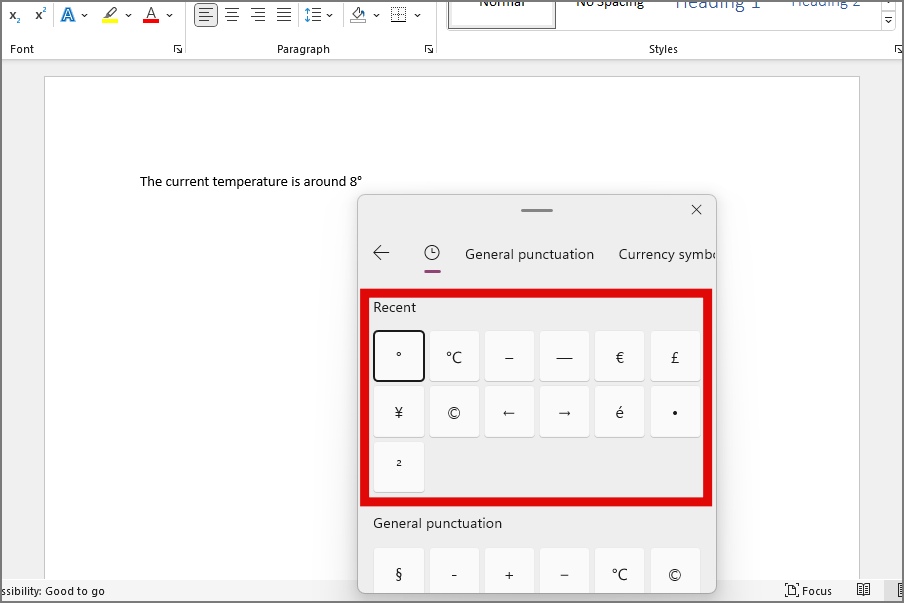904x603 pixels.
Task: Expand Text Effects dropdown arrow
Action: coord(85,16)
